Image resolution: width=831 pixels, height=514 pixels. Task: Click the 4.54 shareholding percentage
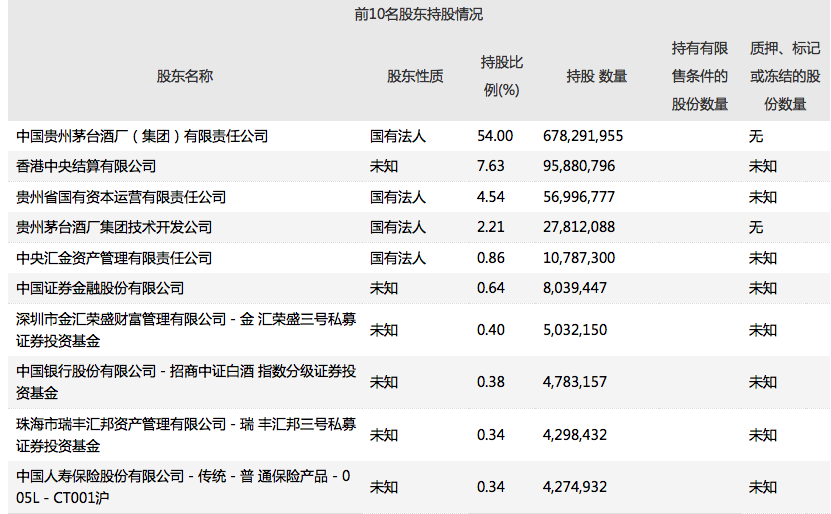[491, 197]
